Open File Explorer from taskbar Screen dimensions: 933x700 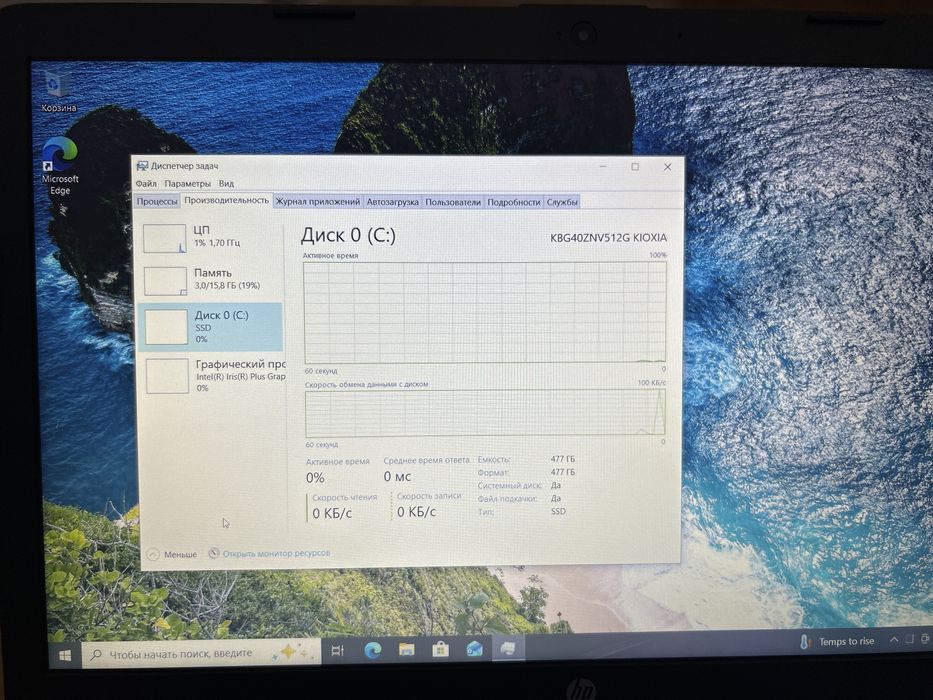(x=406, y=649)
